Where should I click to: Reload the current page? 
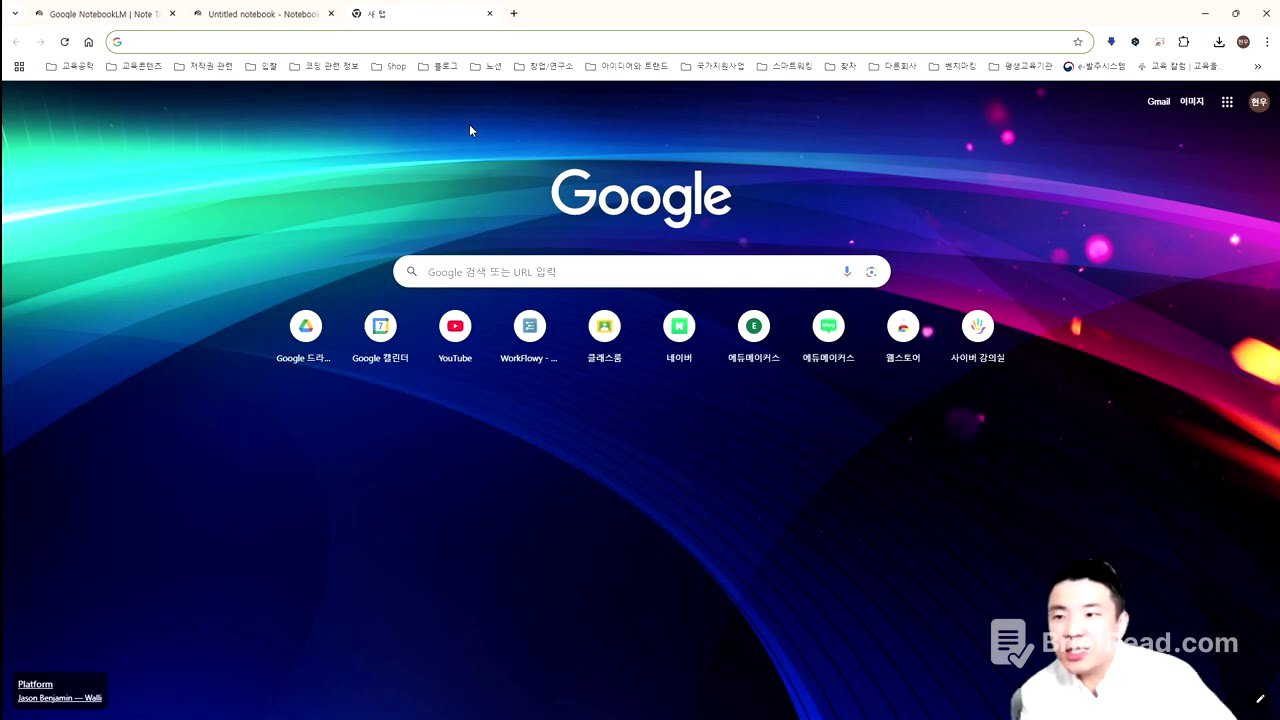(x=65, y=42)
